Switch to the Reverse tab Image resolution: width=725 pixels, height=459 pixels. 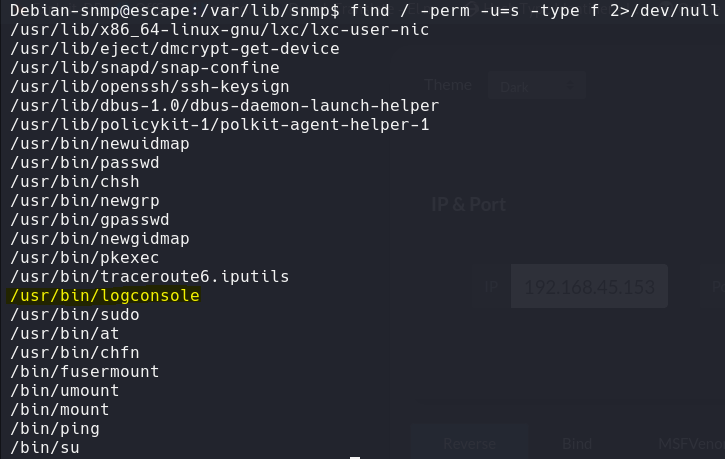point(469,443)
